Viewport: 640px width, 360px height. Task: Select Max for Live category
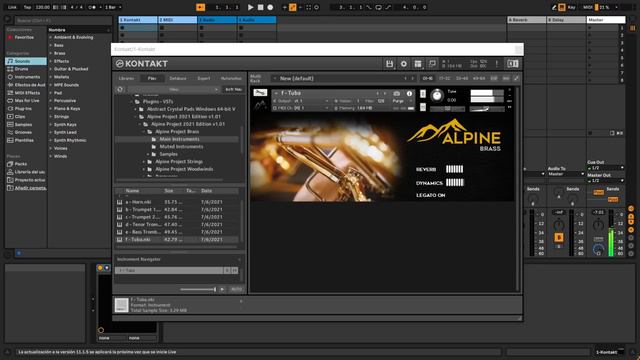[26, 101]
